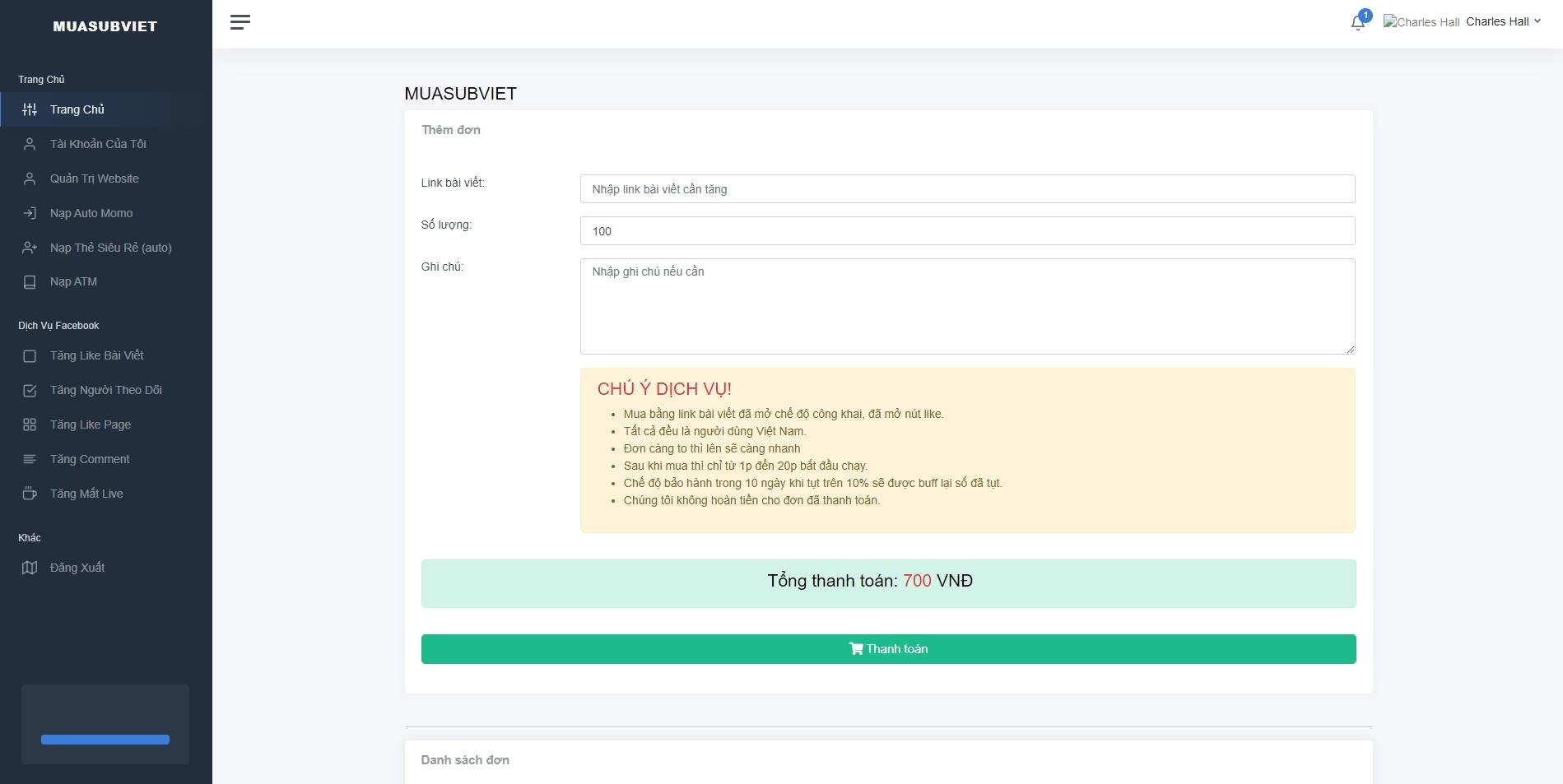Open Tăng Người Theo Dõi service
Image resolution: width=1563 pixels, height=784 pixels.
(105, 390)
